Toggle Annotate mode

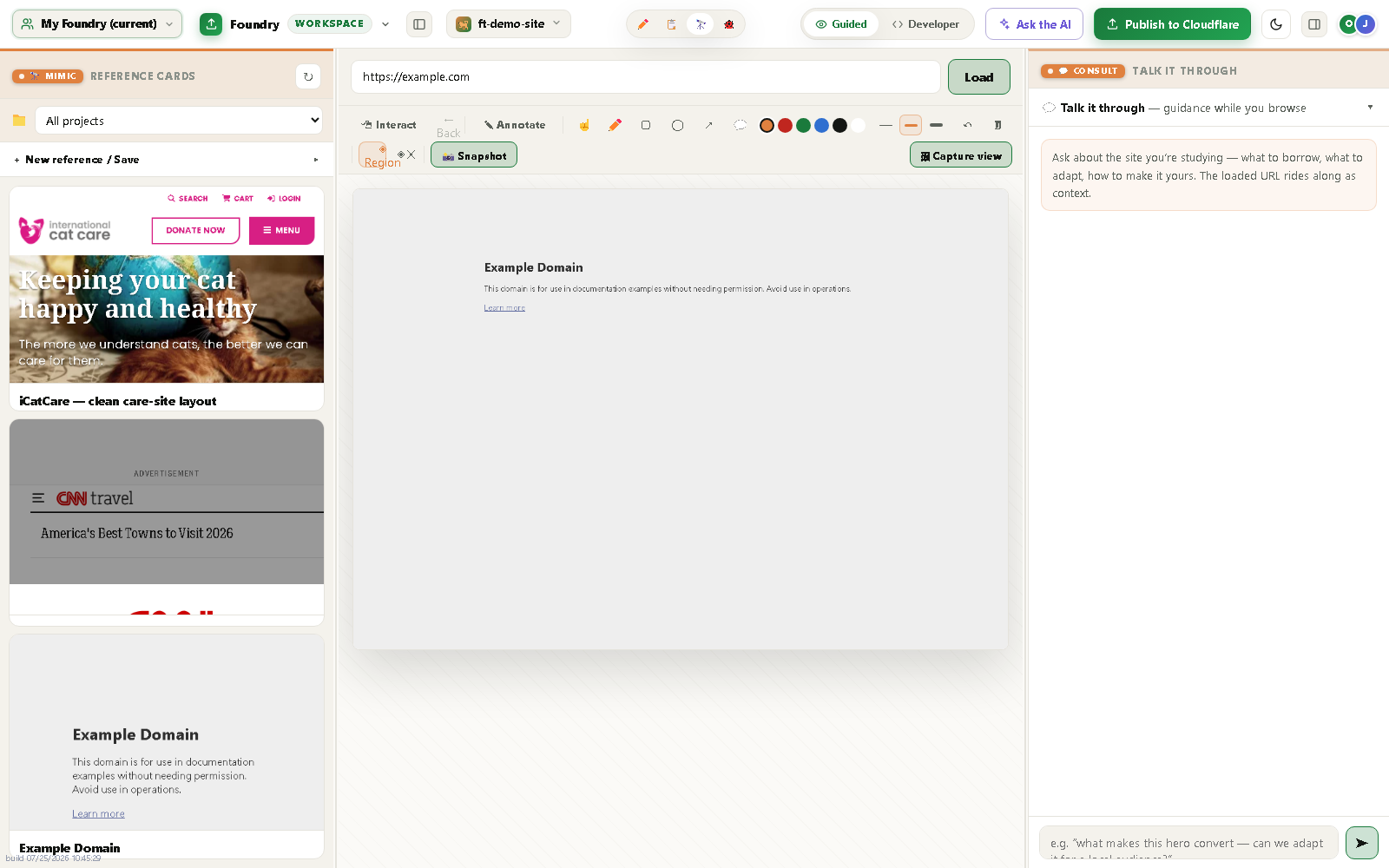click(515, 125)
